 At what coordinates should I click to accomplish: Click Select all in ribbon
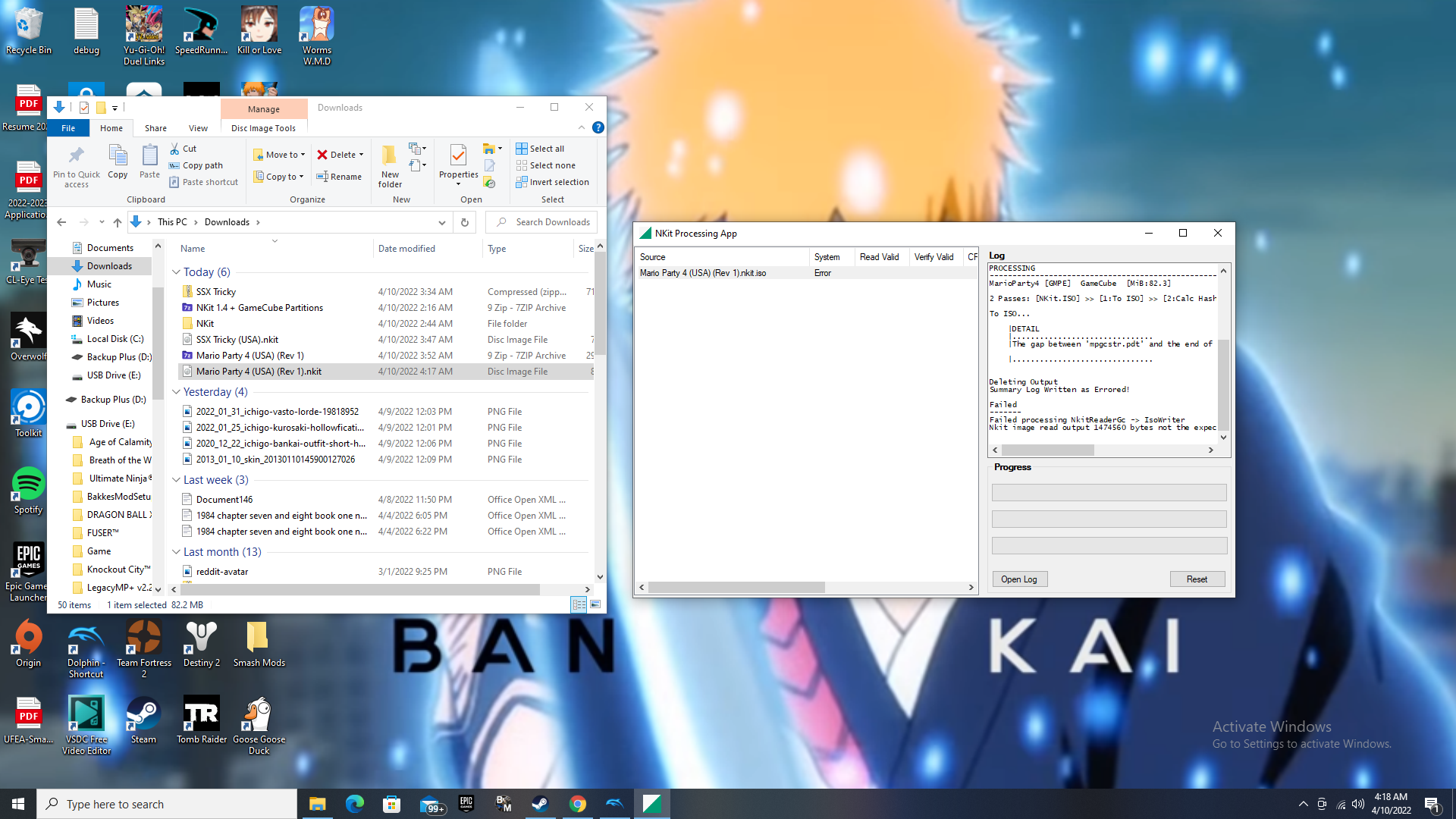tap(540, 149)
